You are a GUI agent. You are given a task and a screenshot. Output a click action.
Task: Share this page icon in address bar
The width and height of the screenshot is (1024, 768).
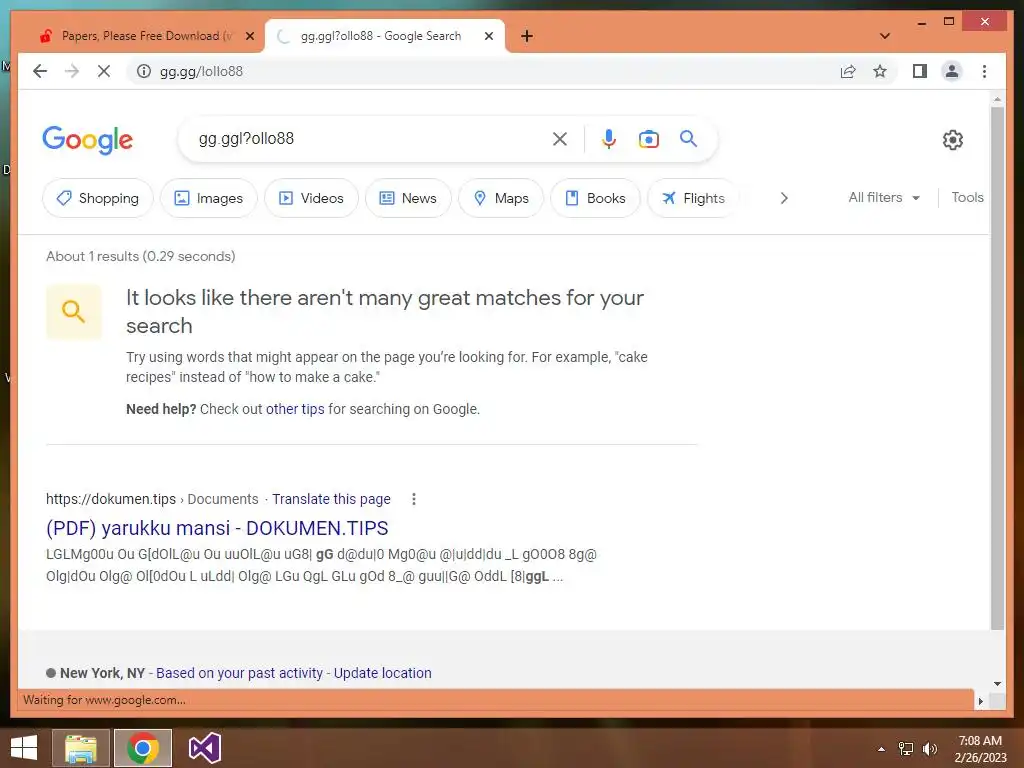tap(848, 71)
